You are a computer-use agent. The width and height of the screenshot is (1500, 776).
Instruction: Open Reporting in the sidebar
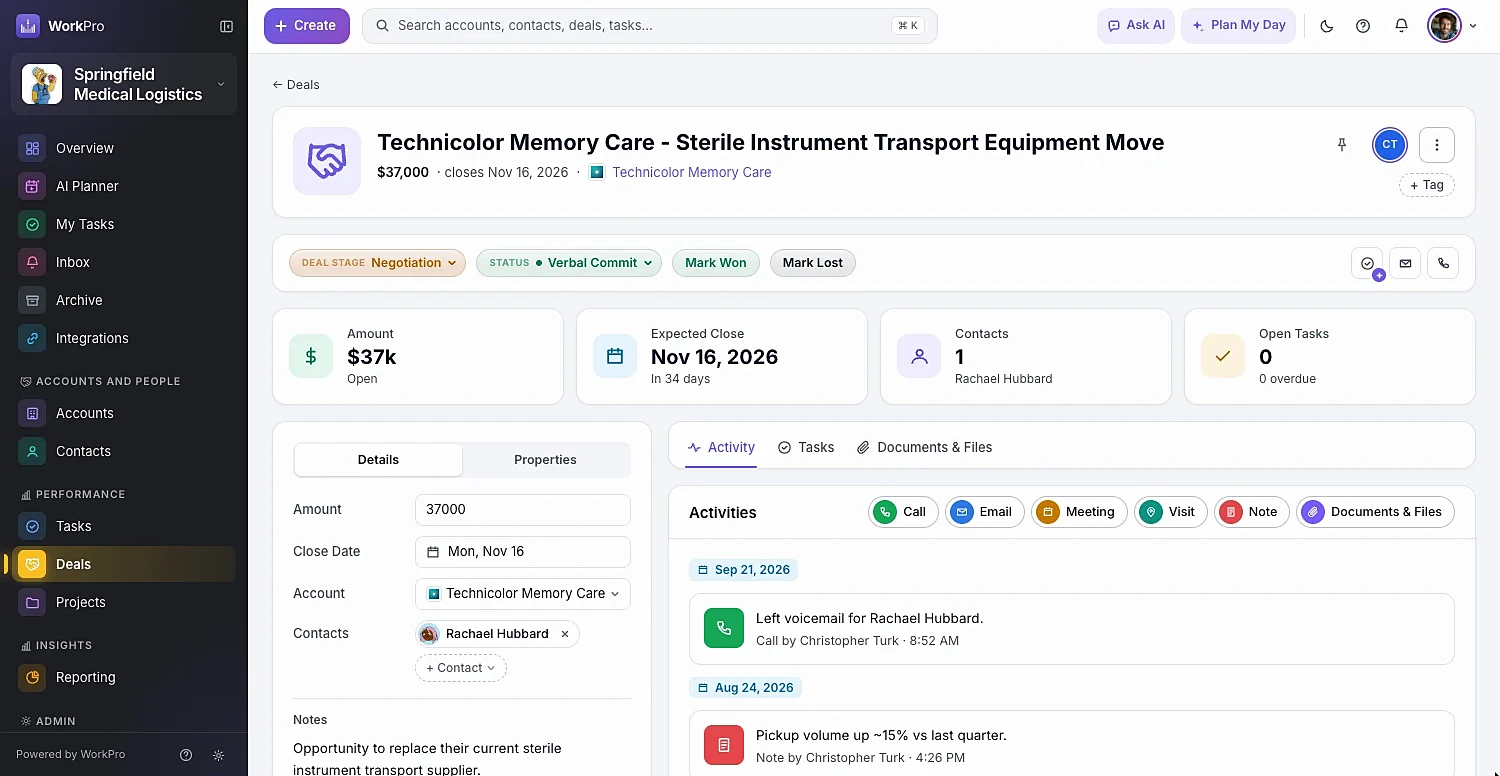click(123, 677)
